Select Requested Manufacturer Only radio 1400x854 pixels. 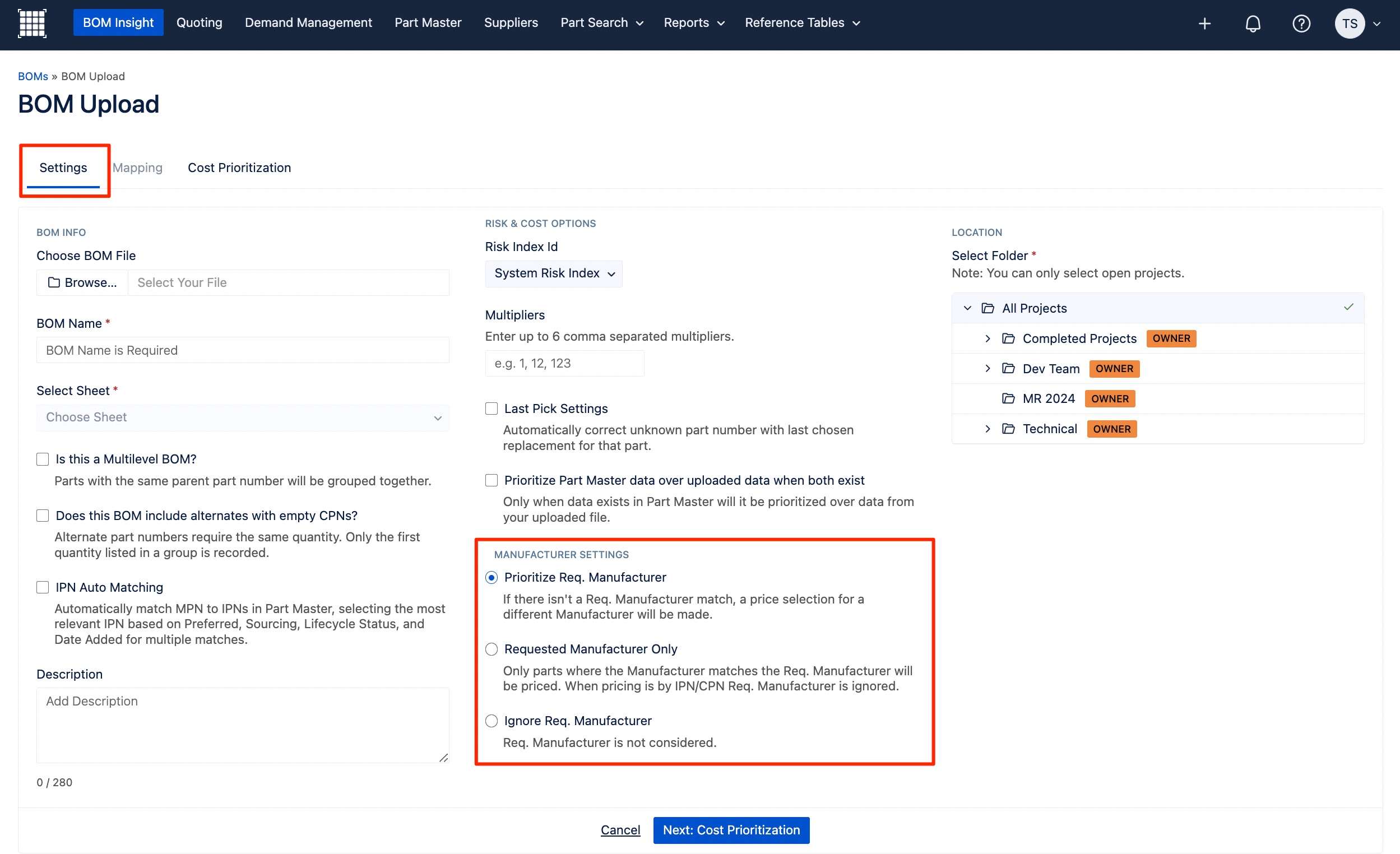[492, 649]
